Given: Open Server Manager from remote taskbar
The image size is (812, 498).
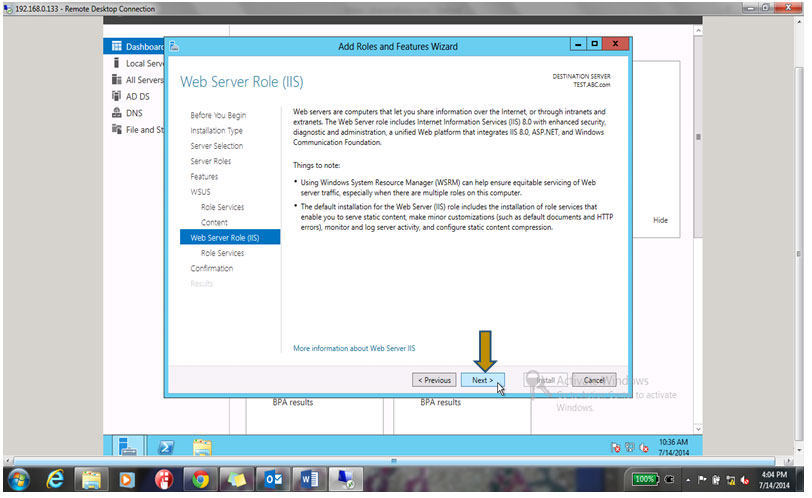Looking at the screenshot, I should pos(127,446).
